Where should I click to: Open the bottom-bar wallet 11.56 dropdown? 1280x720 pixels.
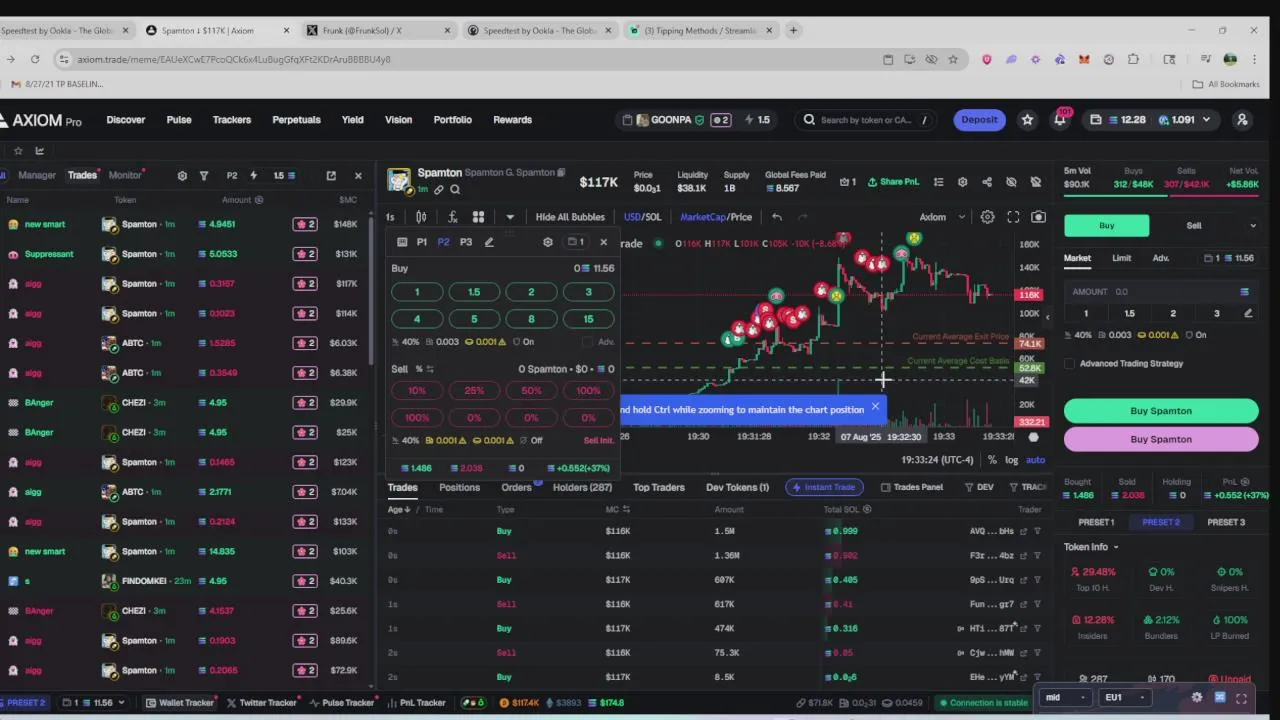(92, 703)
